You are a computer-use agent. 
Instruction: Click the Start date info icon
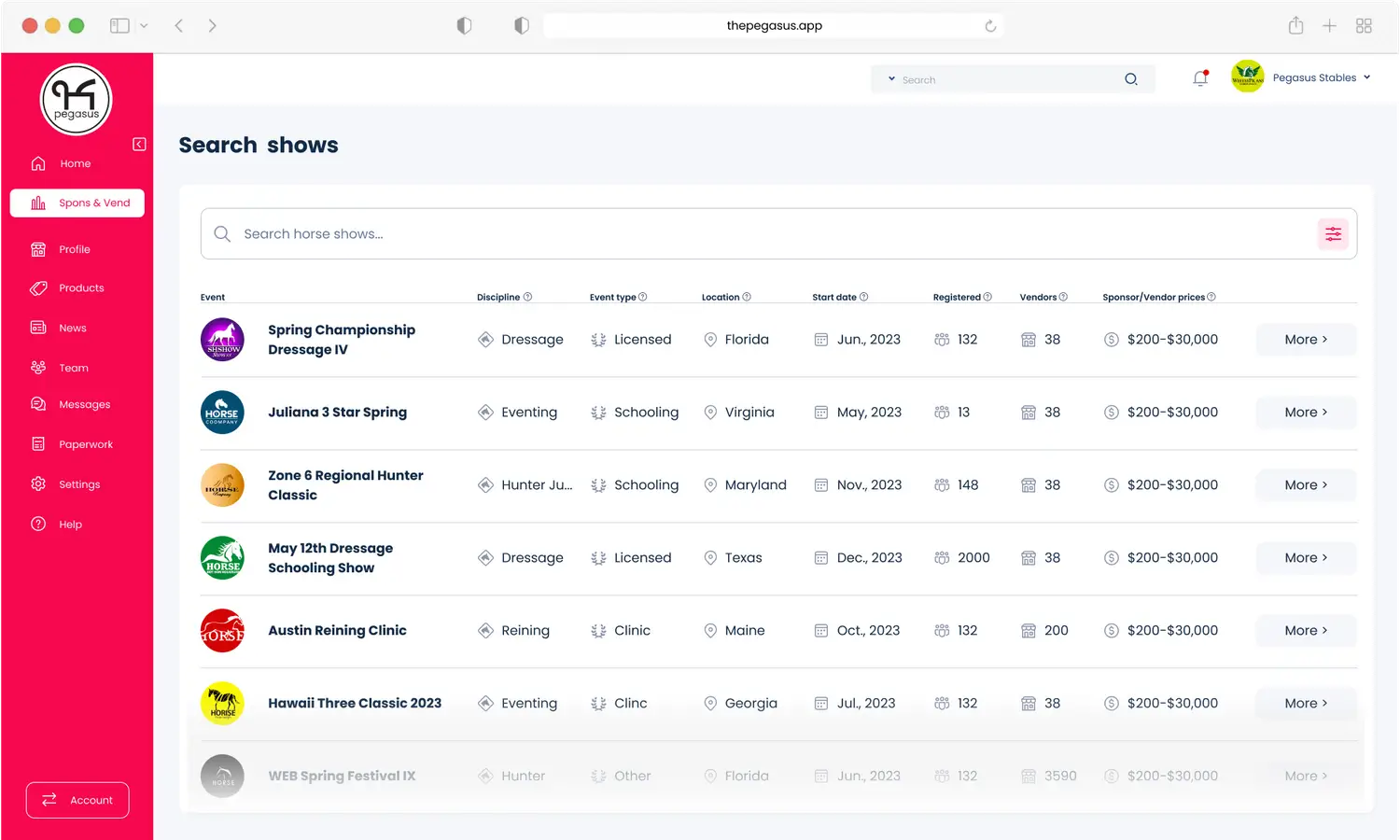point(863,297)
